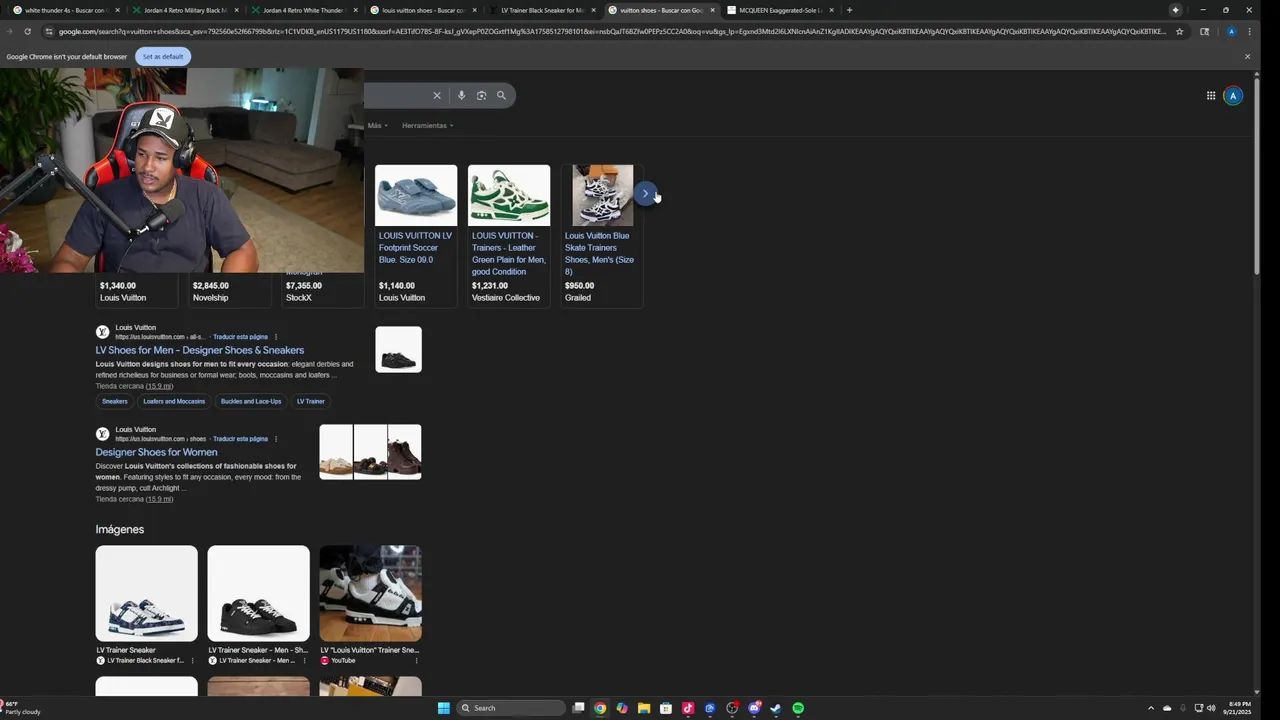Click the LV Trainer sitelink chip
The height and width of the screenshot is (720, 1280).
[311, 401]
